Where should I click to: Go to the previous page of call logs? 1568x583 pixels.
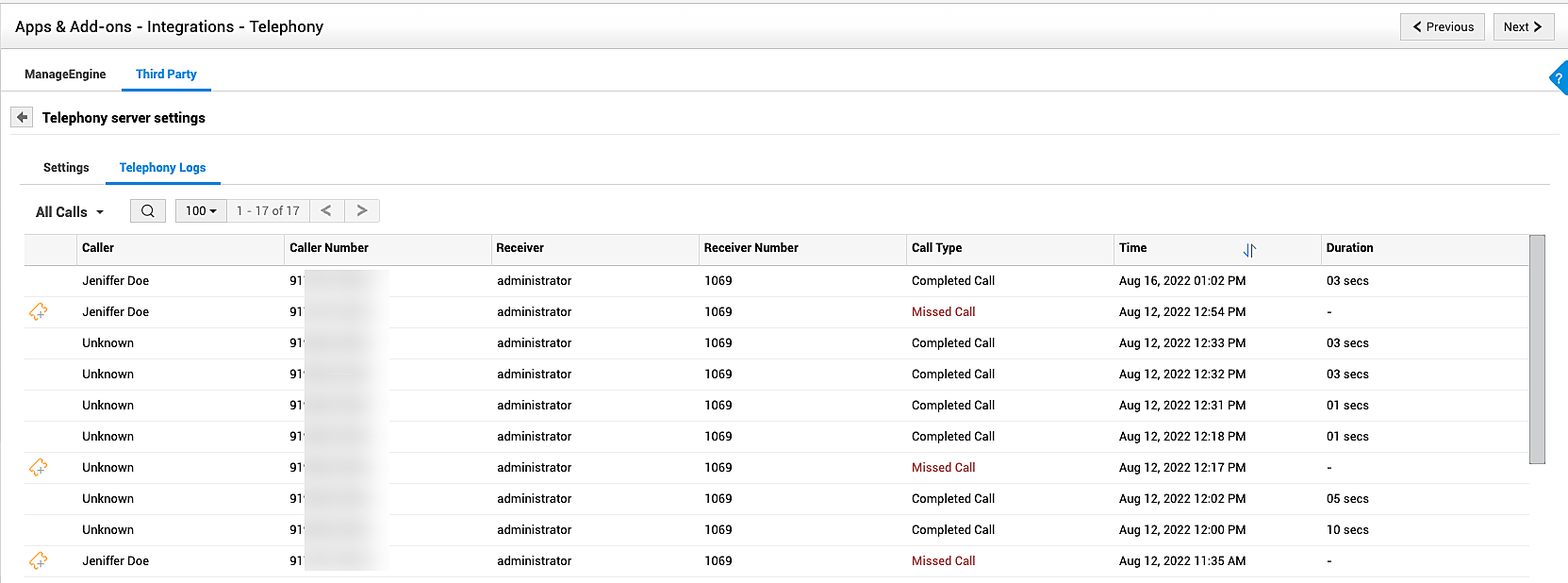pos(326,211)
